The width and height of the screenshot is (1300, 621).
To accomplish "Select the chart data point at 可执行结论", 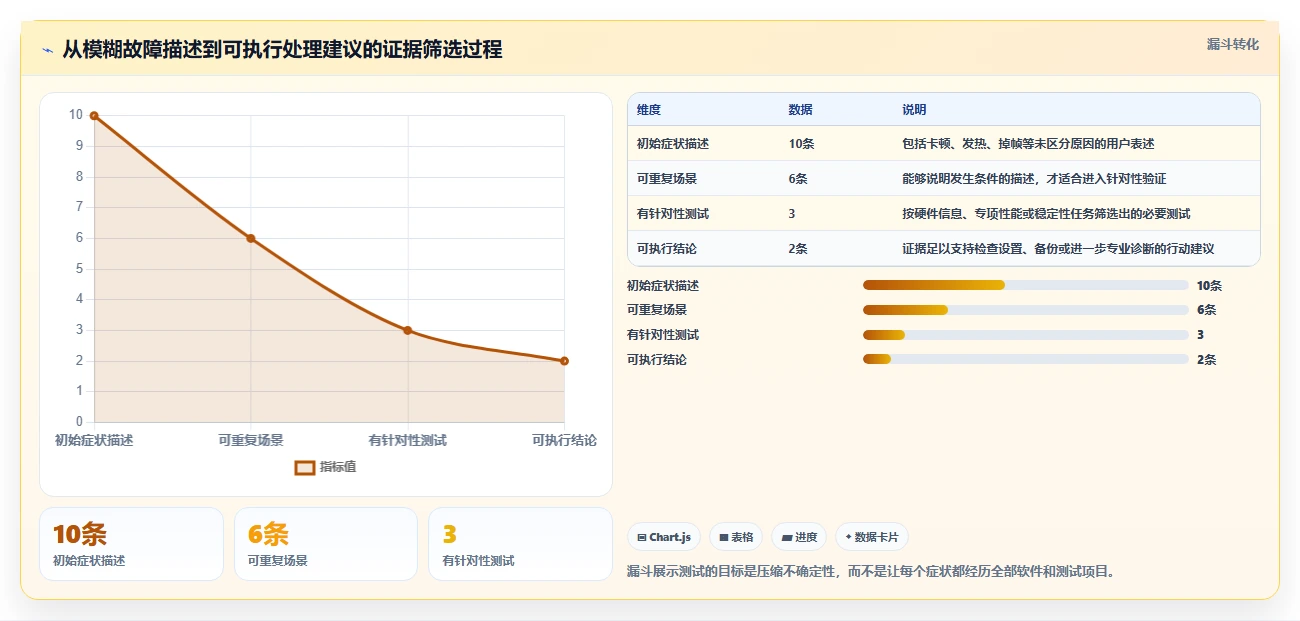I will point(564,361).
